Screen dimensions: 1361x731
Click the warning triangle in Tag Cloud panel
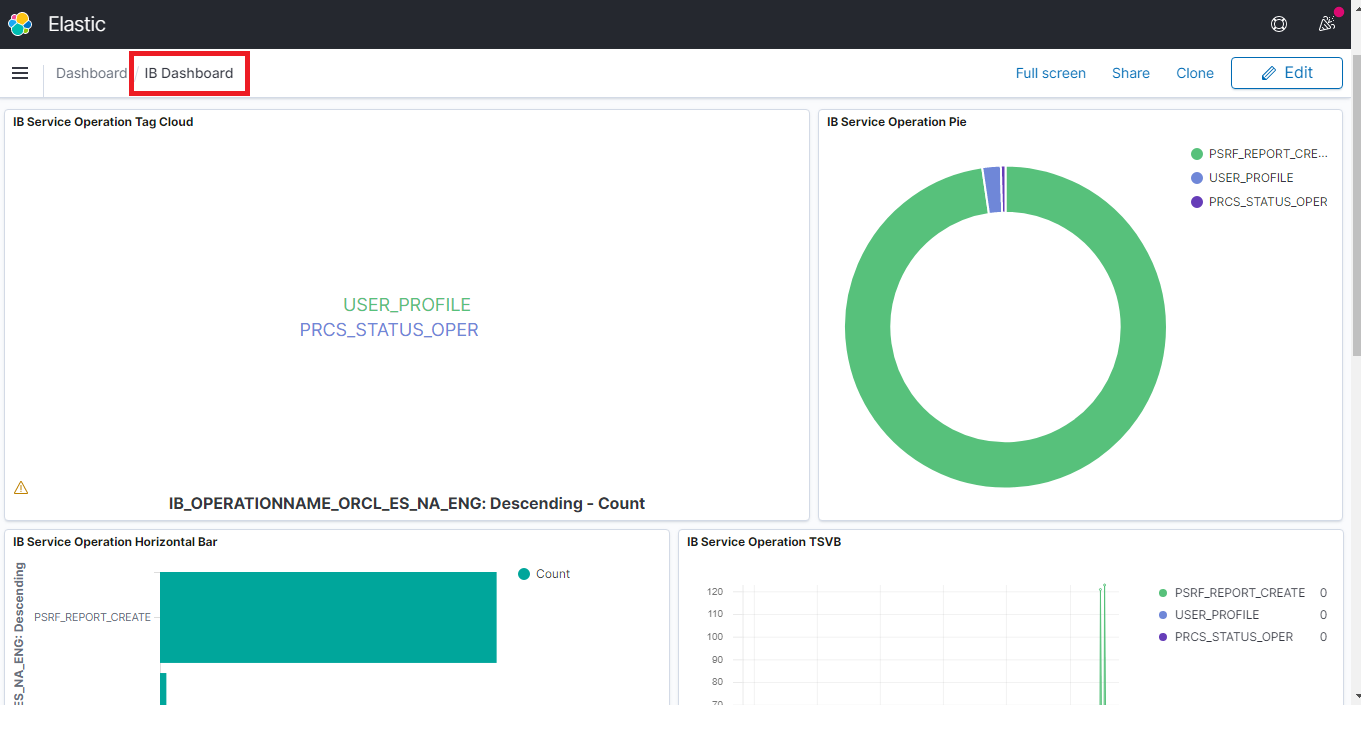click(21, 488)
